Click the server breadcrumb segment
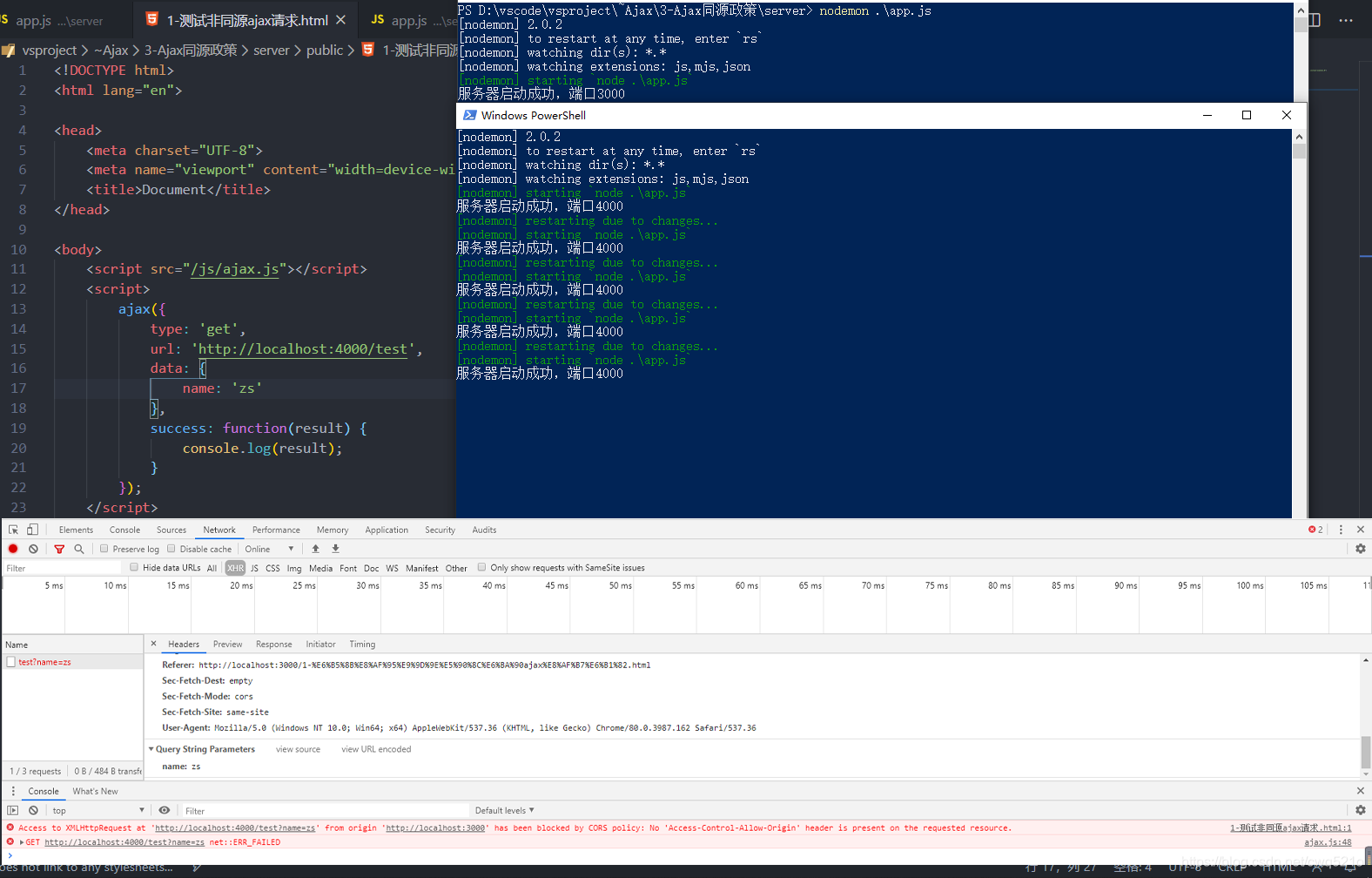This screenshot has height=878, width=1372. pos(271,51)
